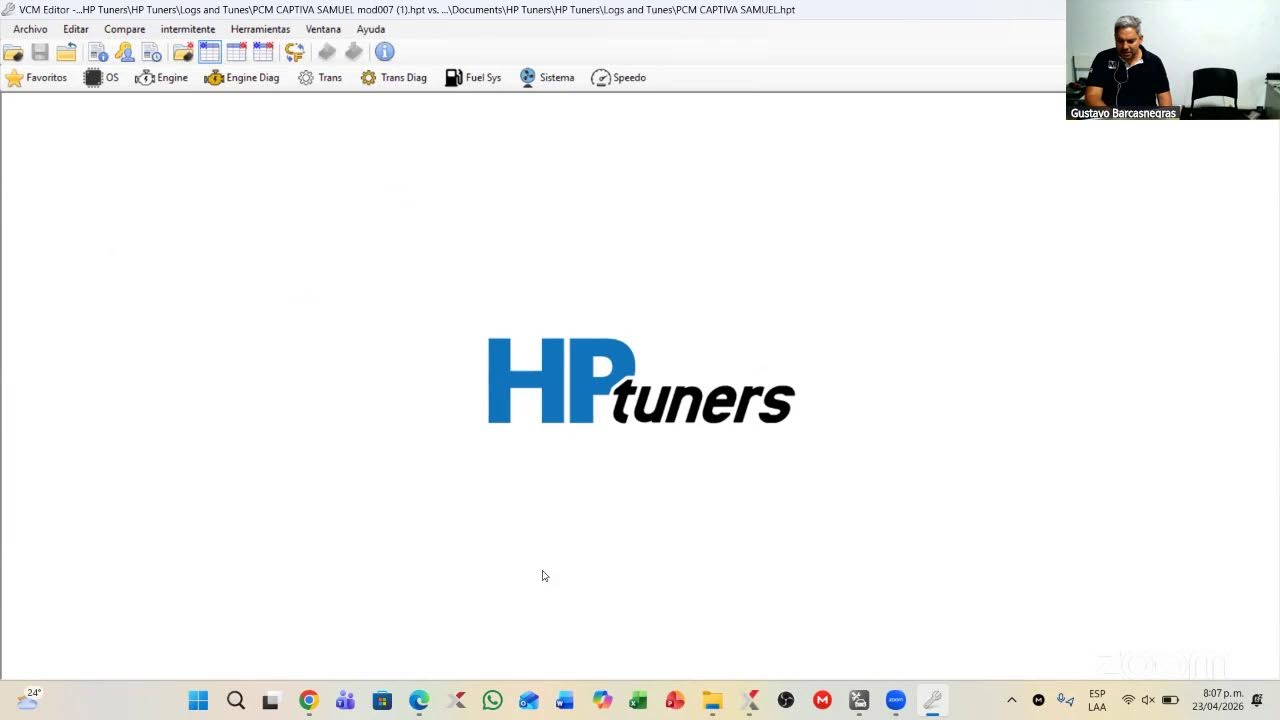Viewport: 1280px width, 720px height.
Task: Open the intermitente menu
Action: pyautogui.click(x=188, y=29)
